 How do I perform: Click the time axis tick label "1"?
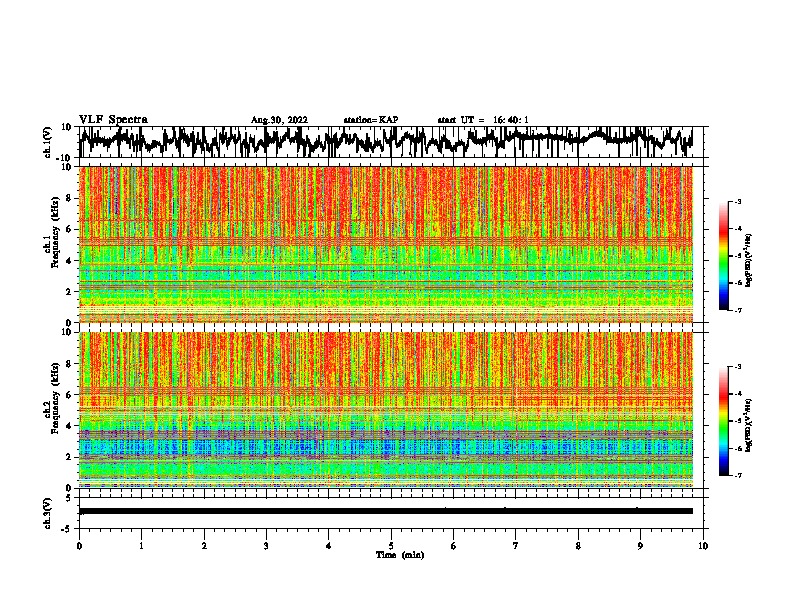141,546
